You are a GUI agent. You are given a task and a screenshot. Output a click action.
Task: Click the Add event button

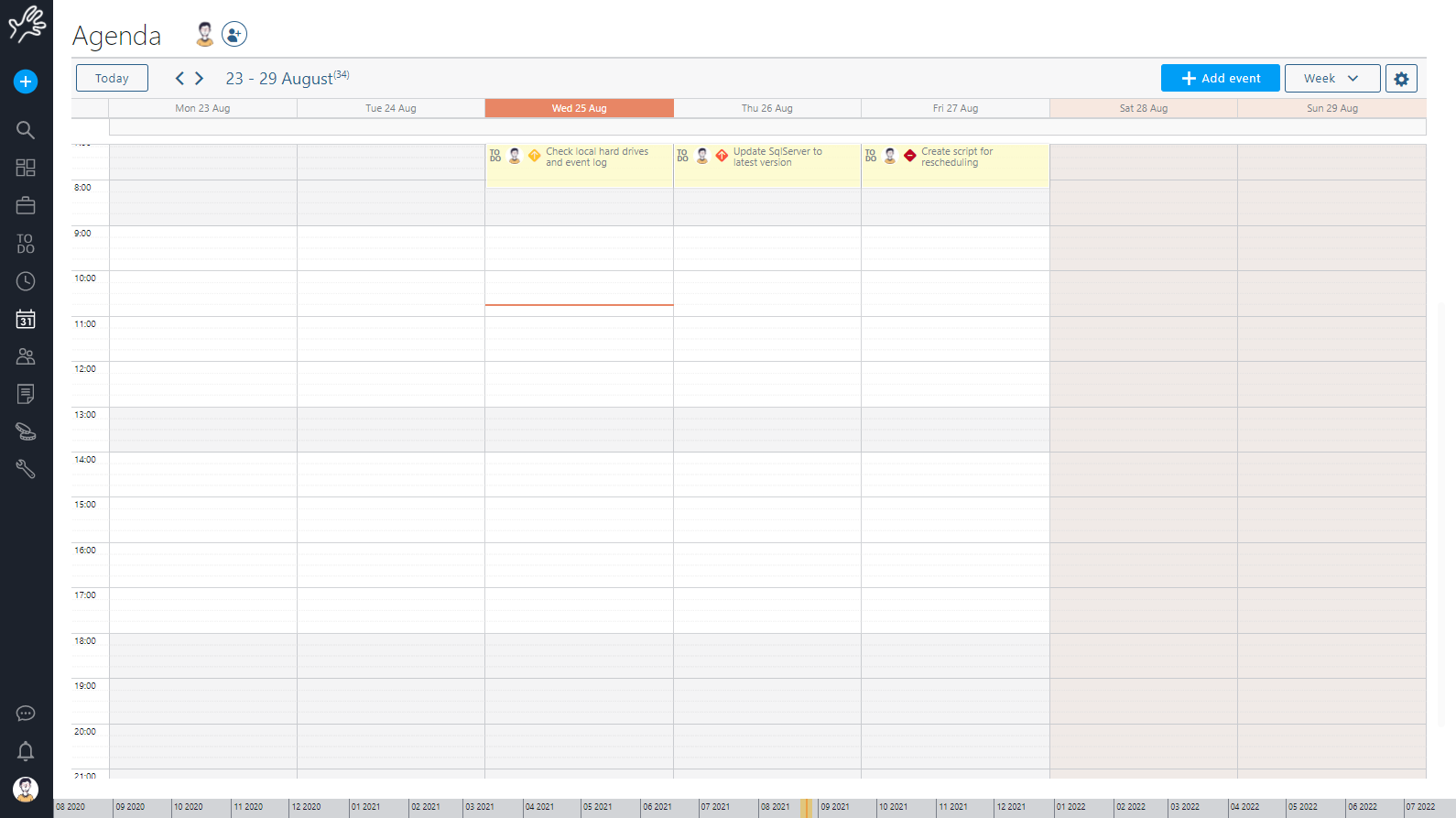point(1220,79)
